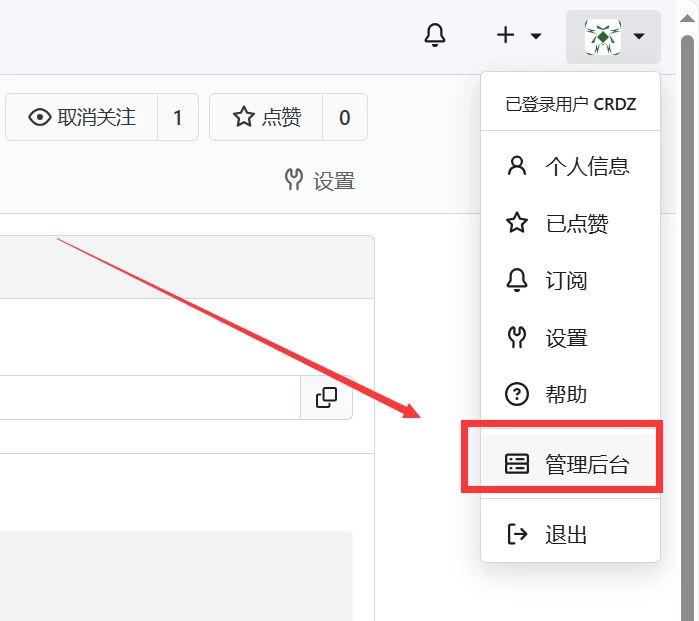The image size is (699, 621).
Task: Open 管理后台 via its server icon
Action: (517, 464)
